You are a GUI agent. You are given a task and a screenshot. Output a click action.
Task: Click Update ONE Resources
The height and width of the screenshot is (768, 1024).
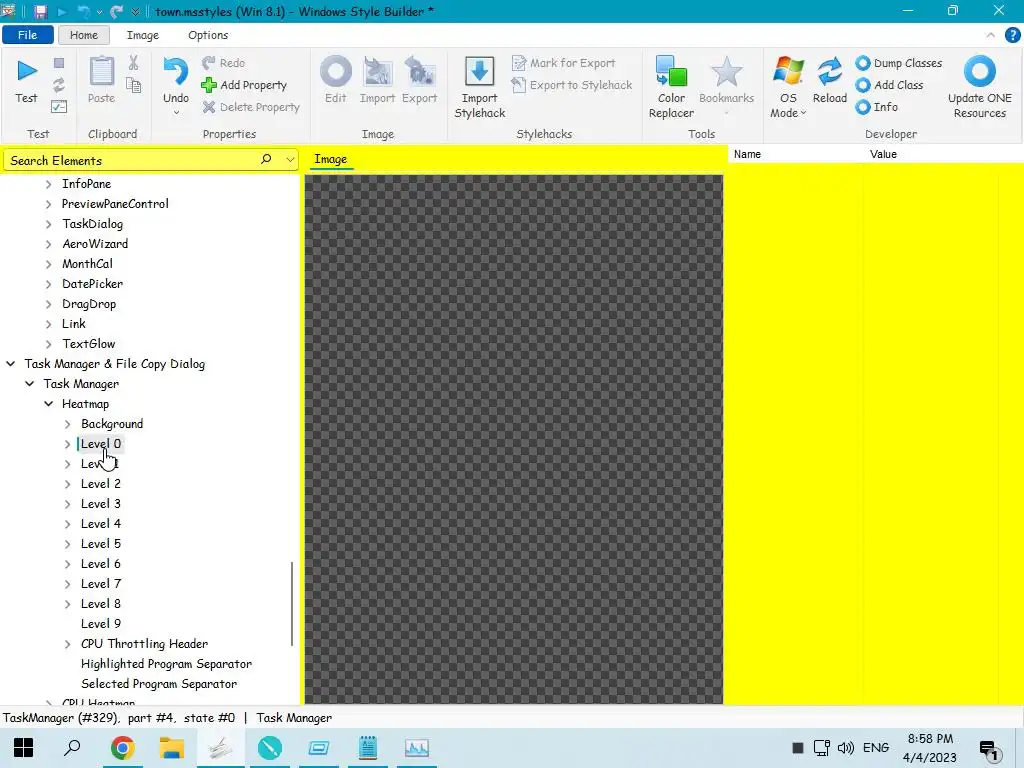[980, 88]
